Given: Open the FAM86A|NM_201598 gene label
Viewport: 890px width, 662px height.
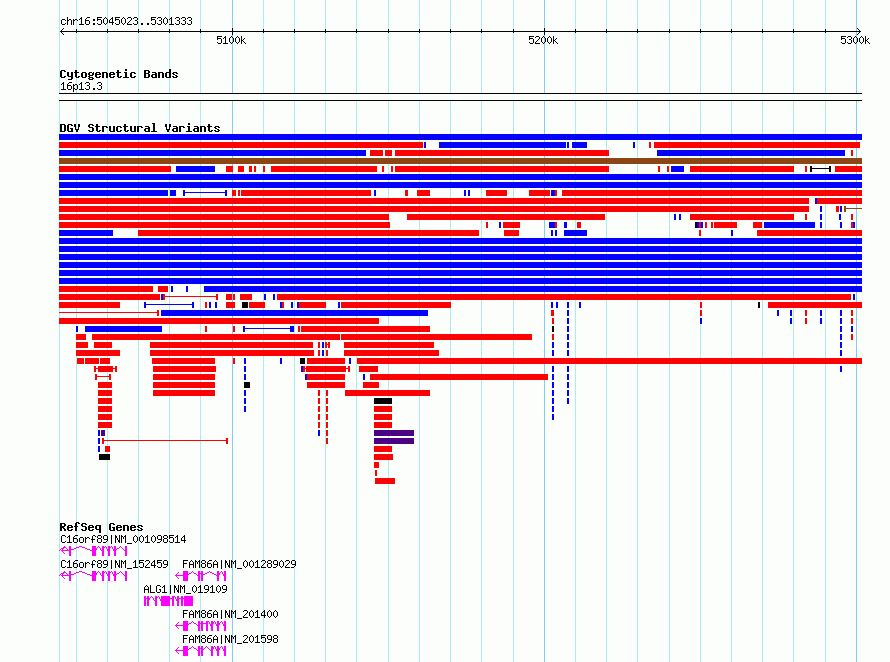Looking at the screenshot, I should (x=230, y=639).
